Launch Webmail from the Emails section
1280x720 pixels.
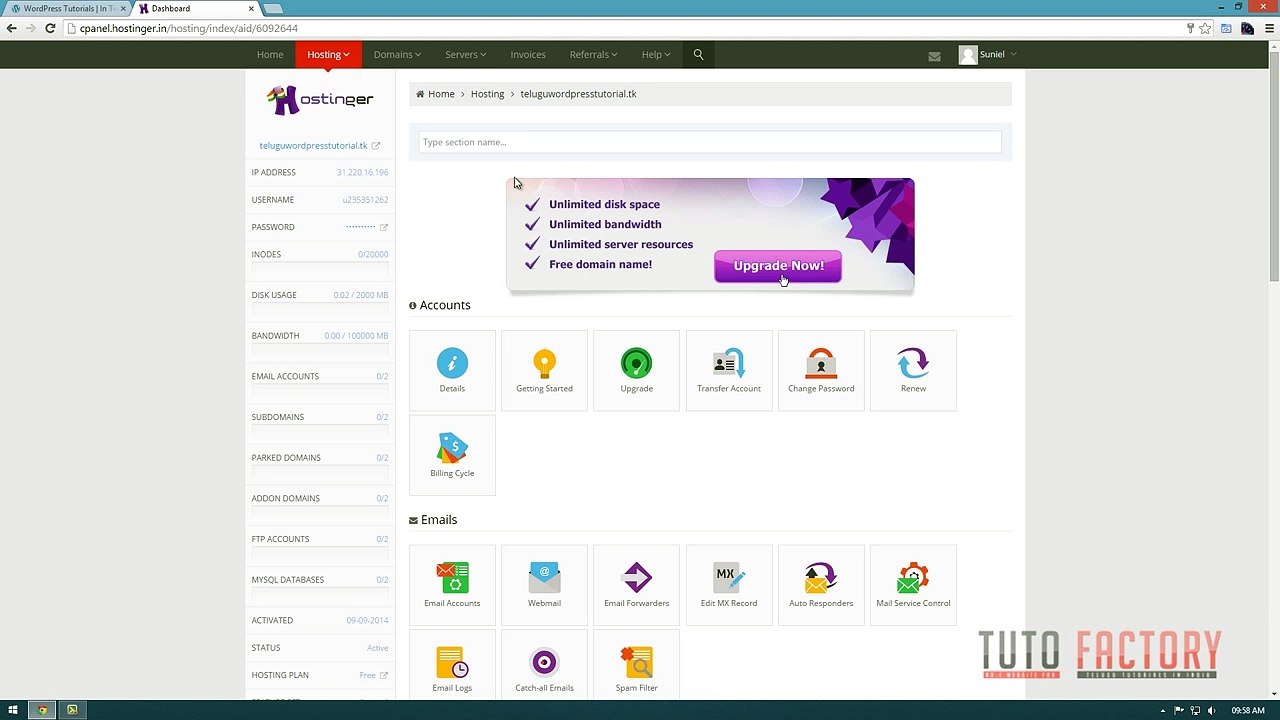click(544, 585)
